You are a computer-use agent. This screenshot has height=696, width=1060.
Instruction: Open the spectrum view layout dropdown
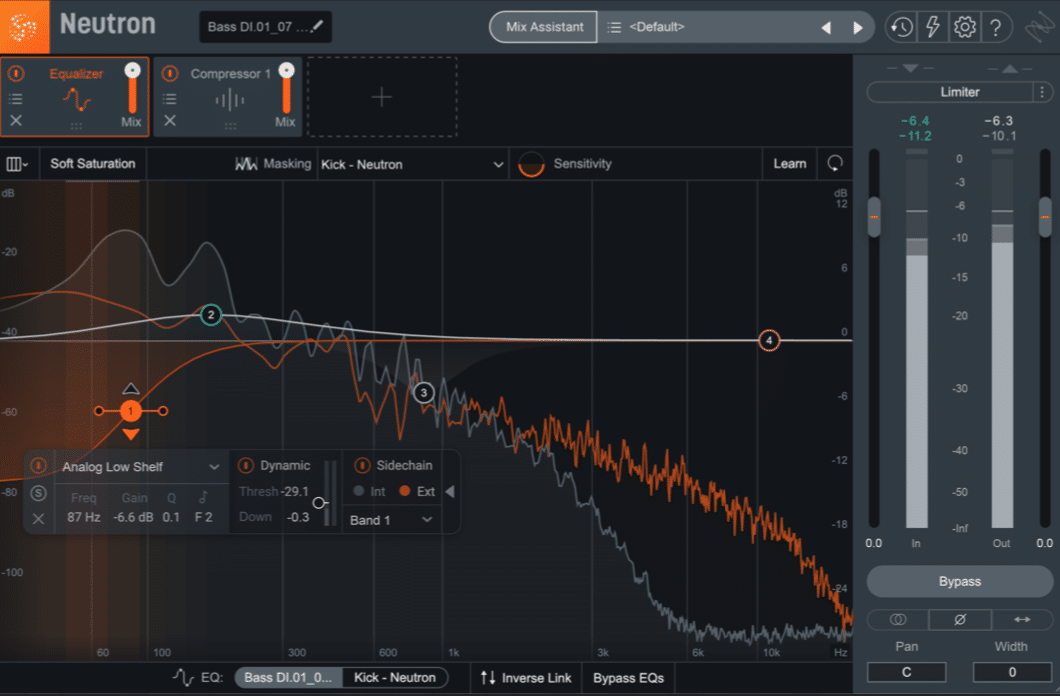18,164
